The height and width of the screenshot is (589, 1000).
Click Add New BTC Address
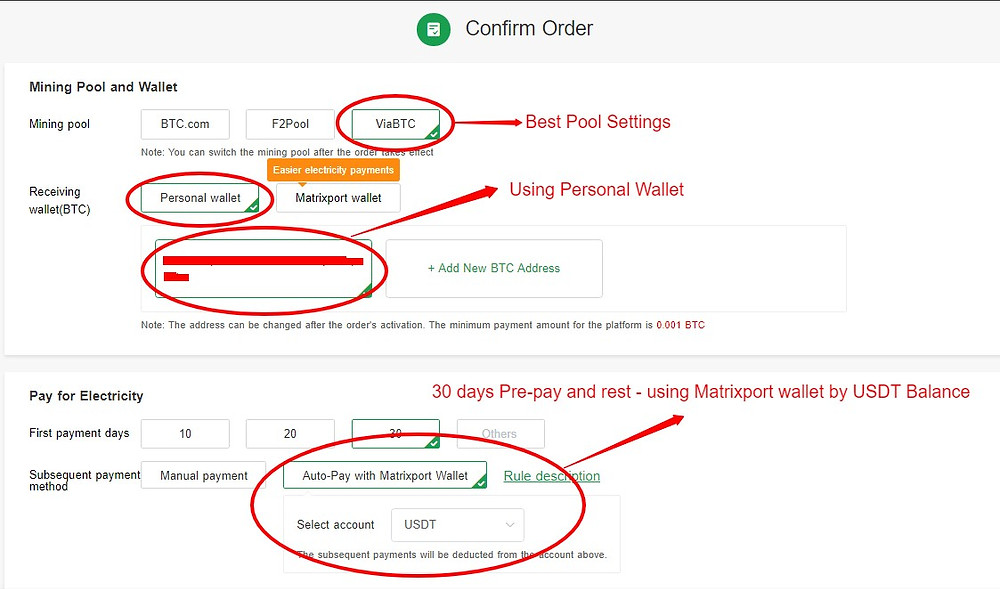coord(494,268)
